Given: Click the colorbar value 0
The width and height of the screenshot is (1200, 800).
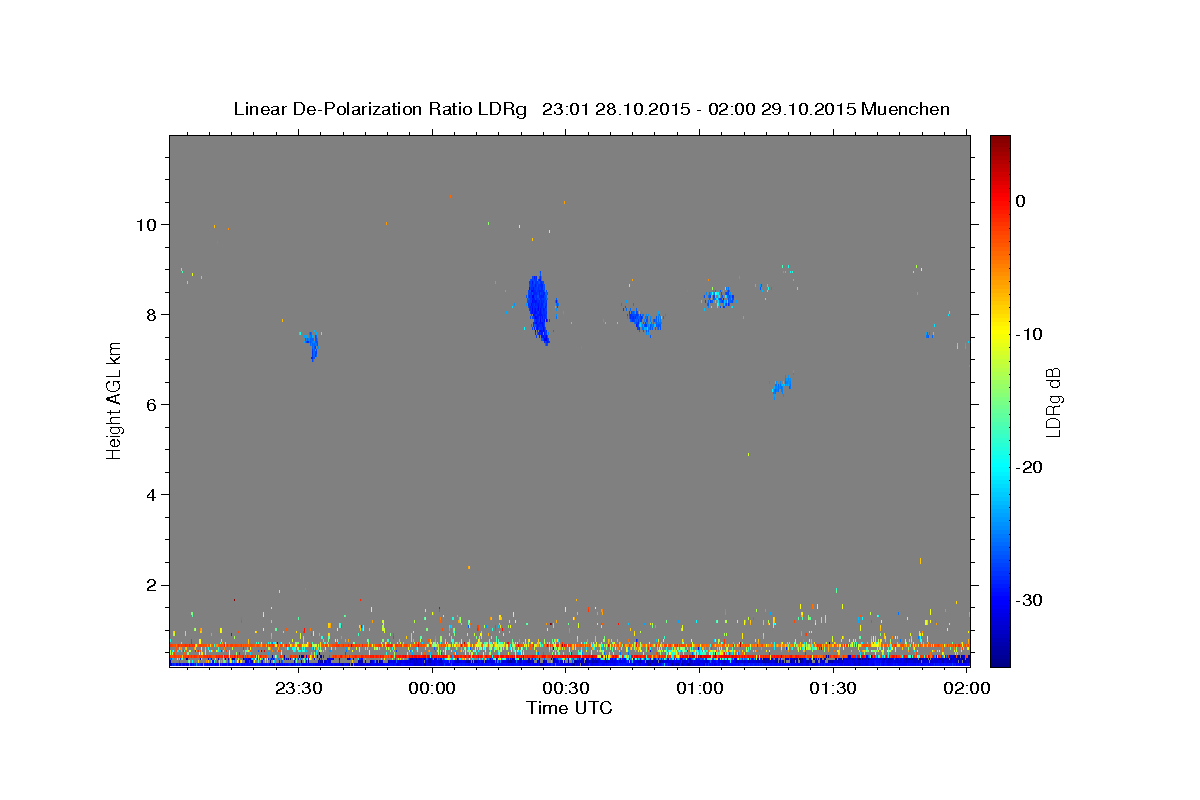Looking at the screenshot, I should (1021, 201).
